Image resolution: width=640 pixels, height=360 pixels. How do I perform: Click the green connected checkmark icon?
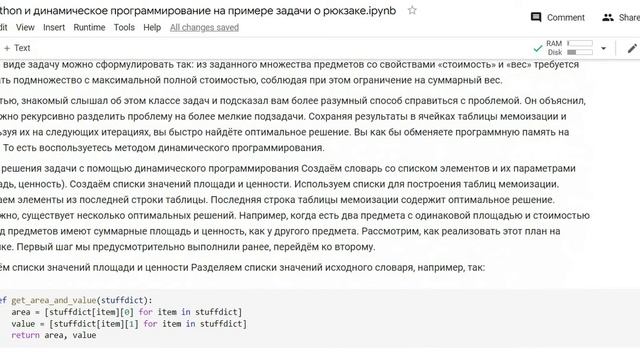click(538, 49)
